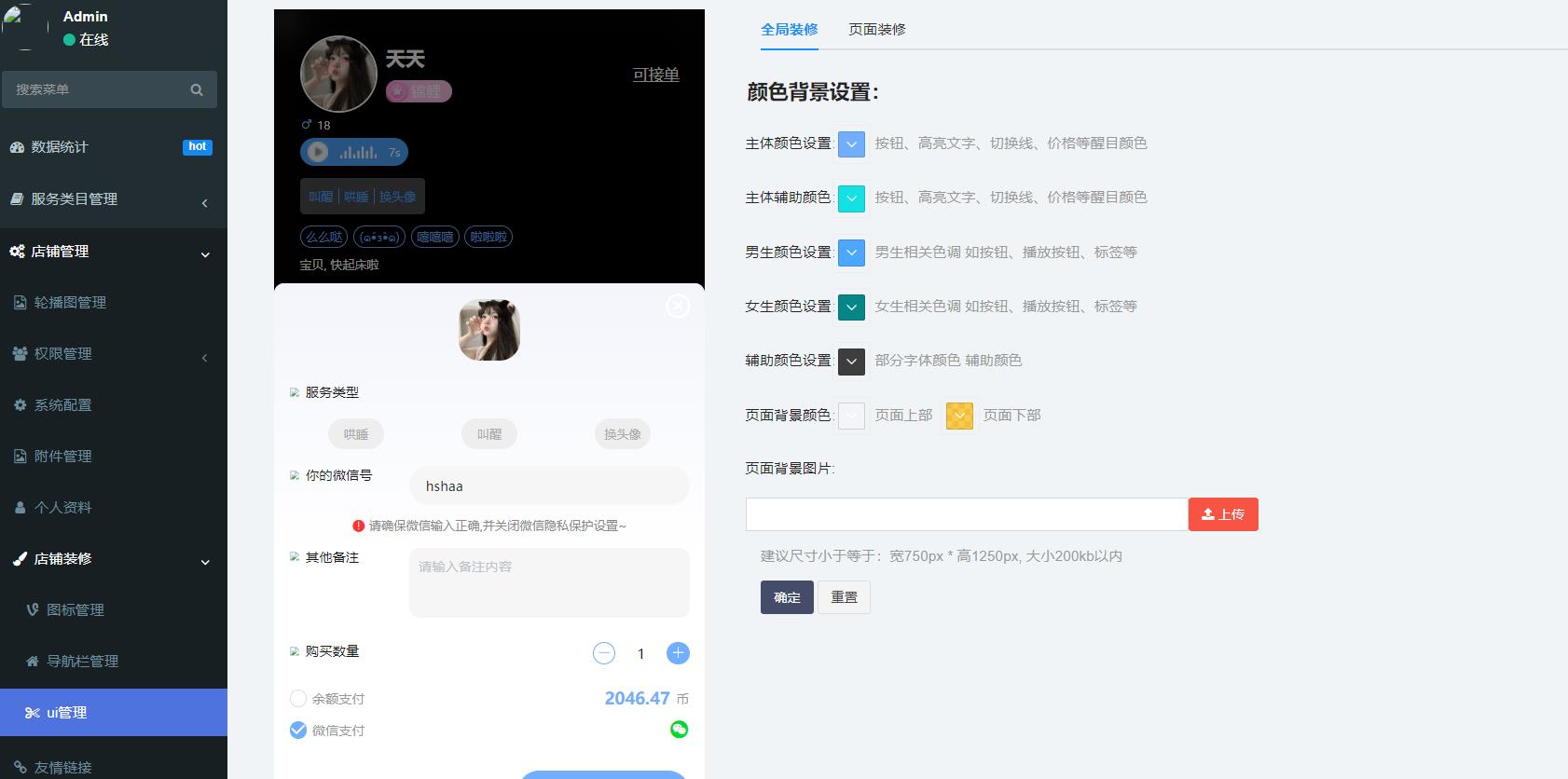The height and width of the screenshot is (779, 1568).
Task: Click the search magnifier icon in sidebar
Action: point(197,89)
